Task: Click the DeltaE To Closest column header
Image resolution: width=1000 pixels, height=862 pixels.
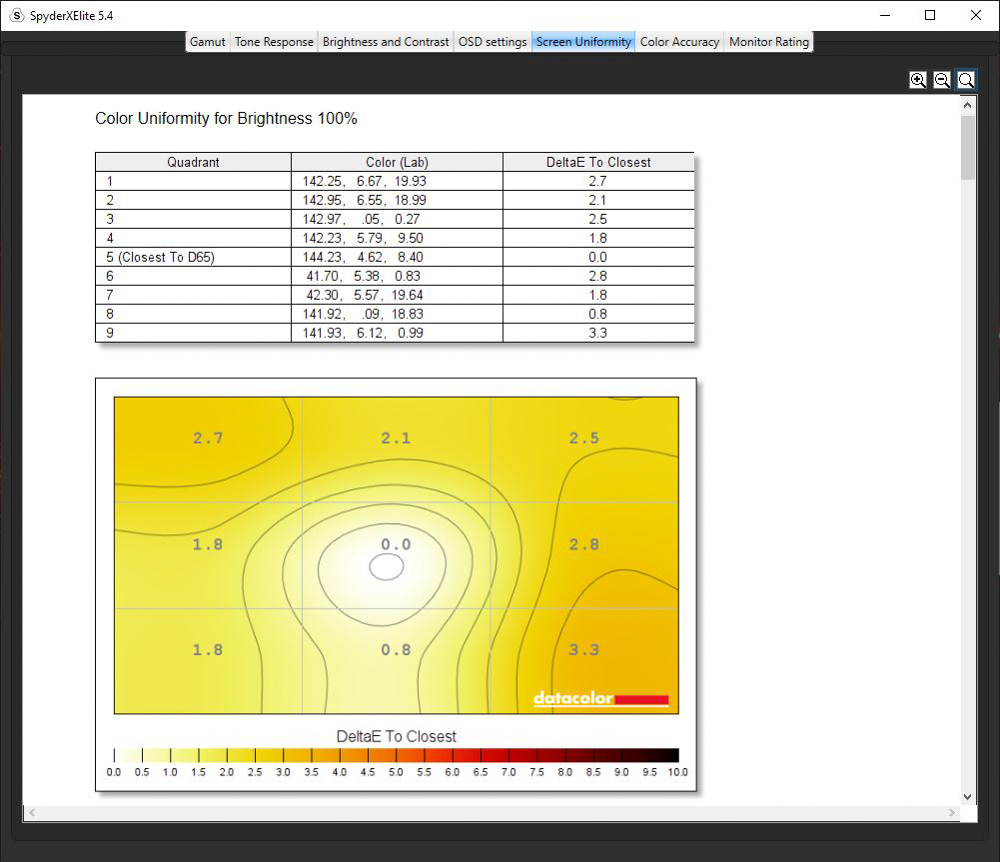Action: (x=598, y=162)
